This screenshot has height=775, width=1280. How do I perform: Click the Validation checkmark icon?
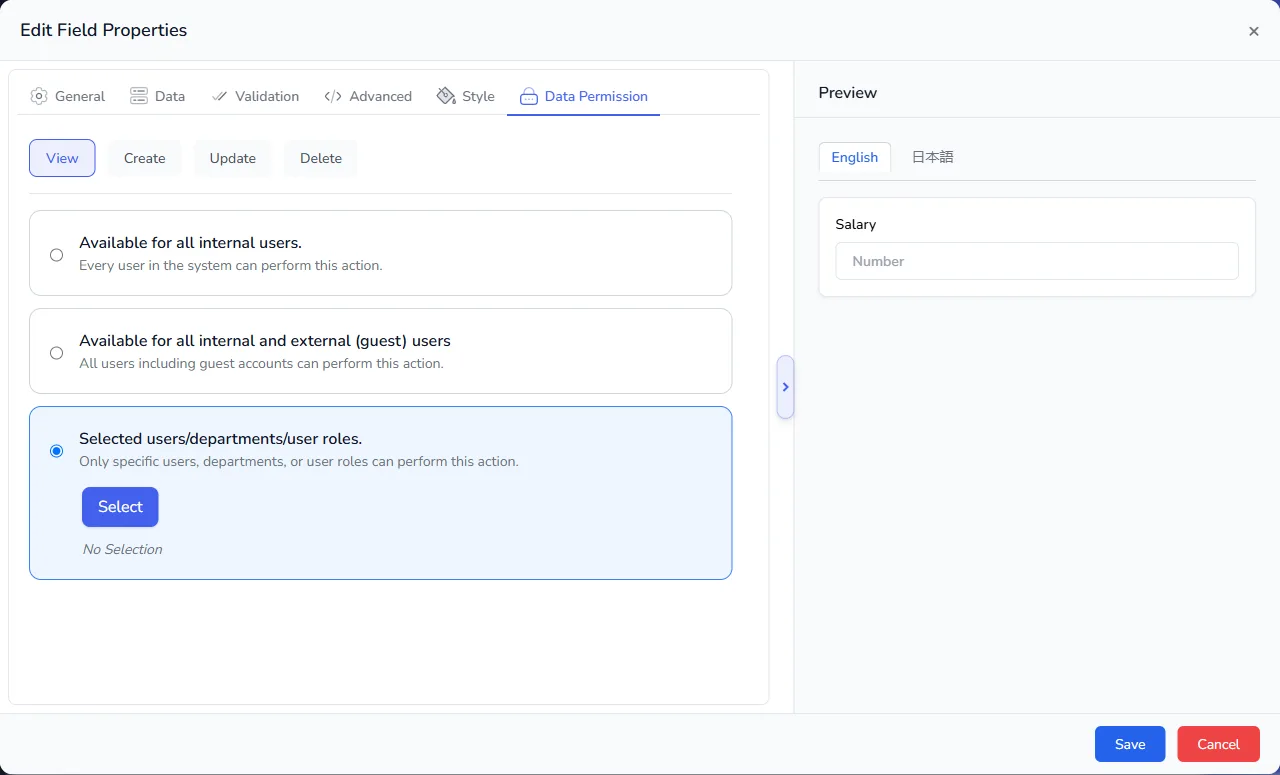point(219,96)
